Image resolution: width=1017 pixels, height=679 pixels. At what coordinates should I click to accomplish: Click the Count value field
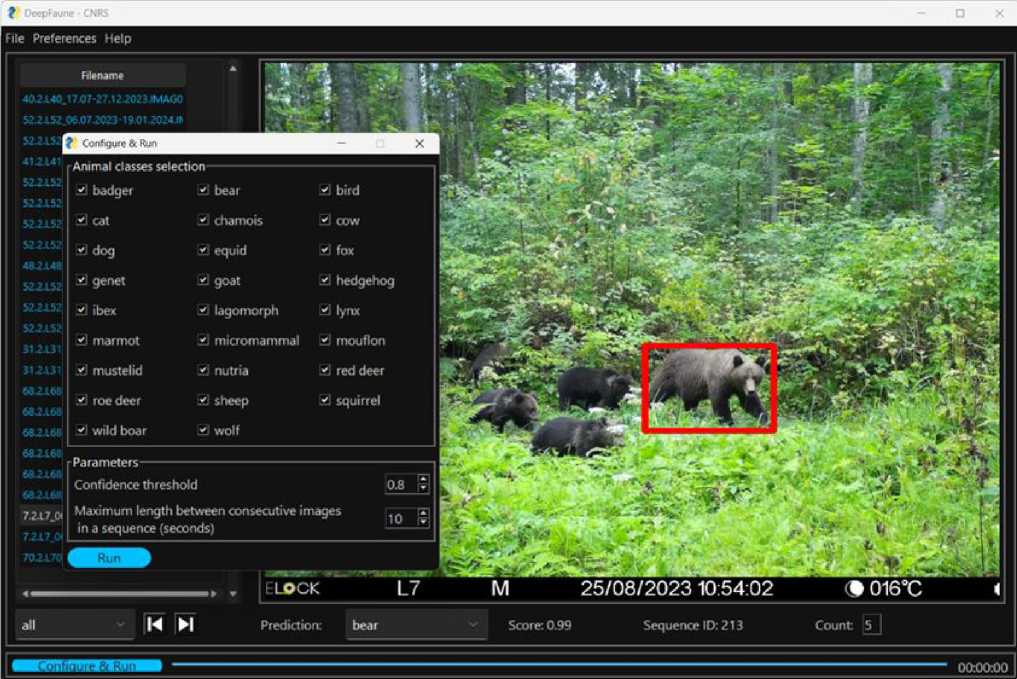tap(871, 625)
